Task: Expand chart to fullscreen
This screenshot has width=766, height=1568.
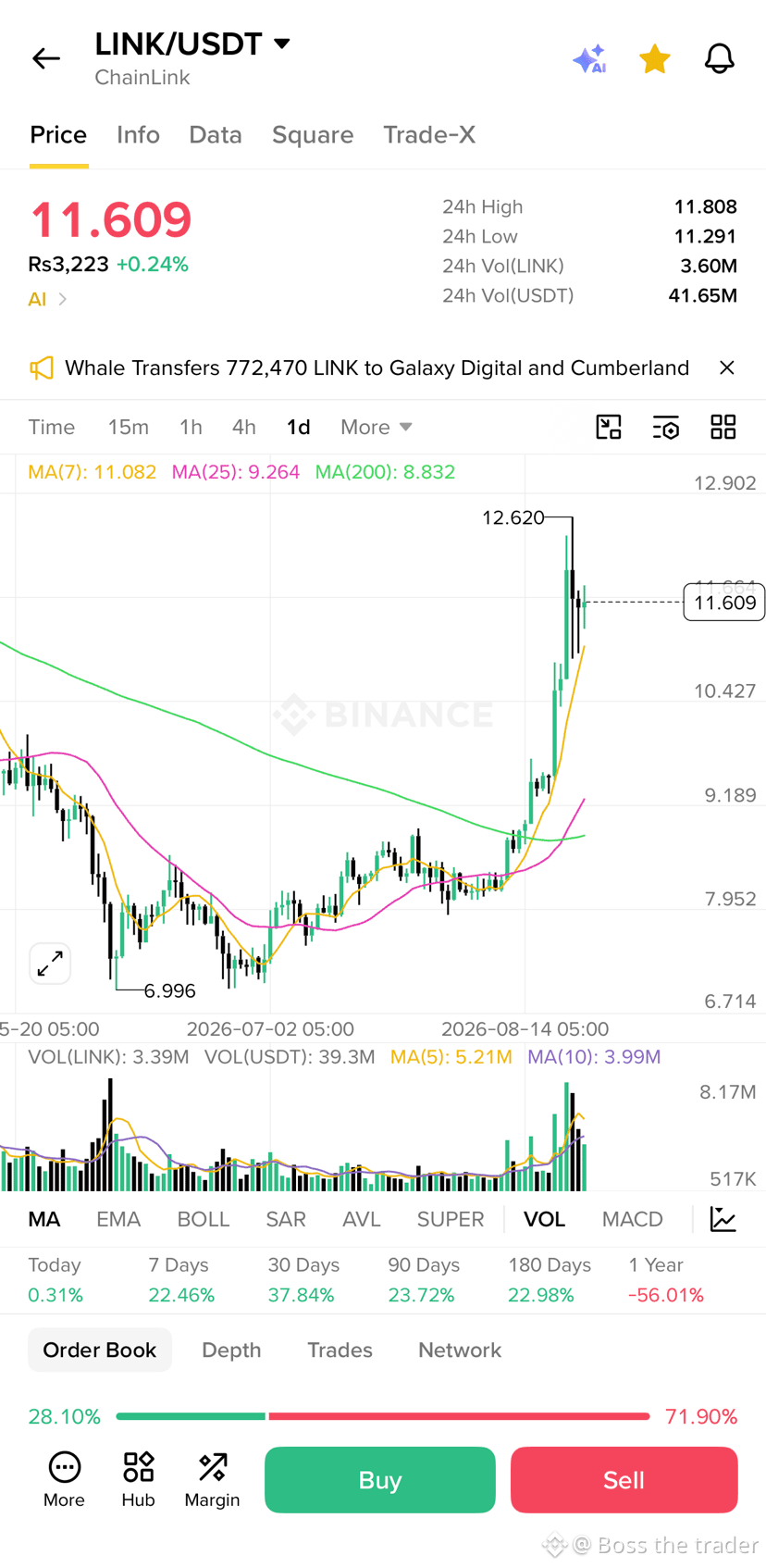Action: pyautogui.click(x=50, y=964)
